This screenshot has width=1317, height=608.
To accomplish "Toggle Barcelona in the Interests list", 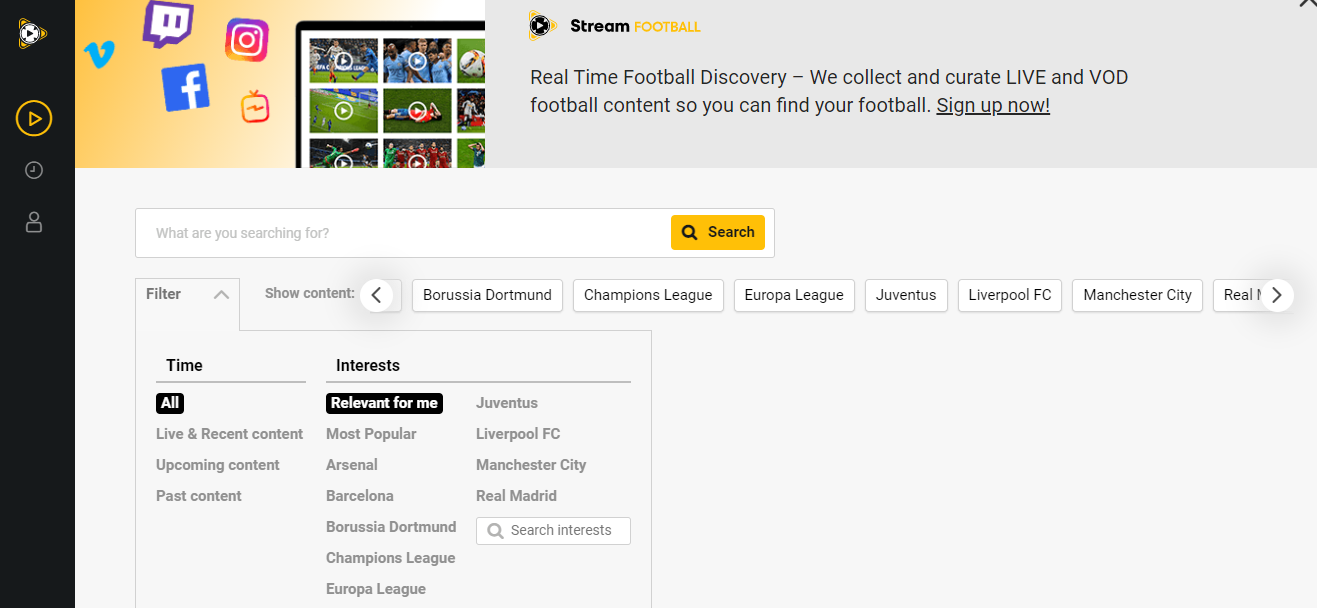I will [360, 496].
